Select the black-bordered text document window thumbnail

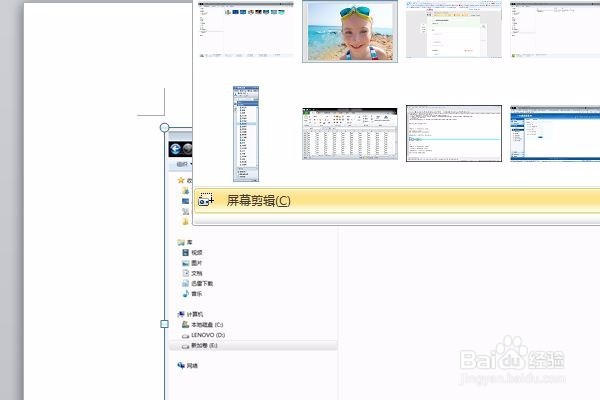click(454, 134)
